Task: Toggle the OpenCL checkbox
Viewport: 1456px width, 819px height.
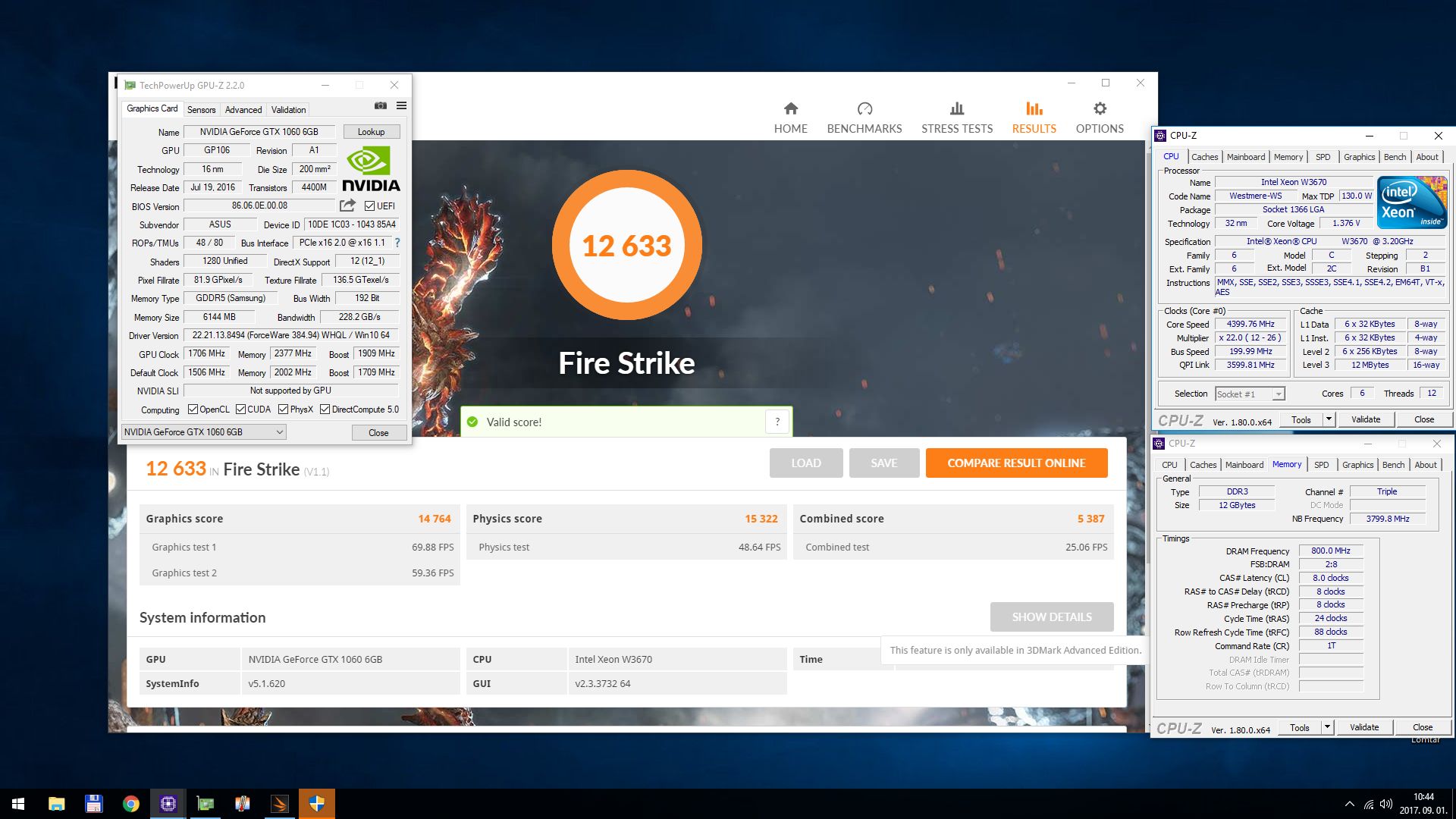Action: pos(193,409)
